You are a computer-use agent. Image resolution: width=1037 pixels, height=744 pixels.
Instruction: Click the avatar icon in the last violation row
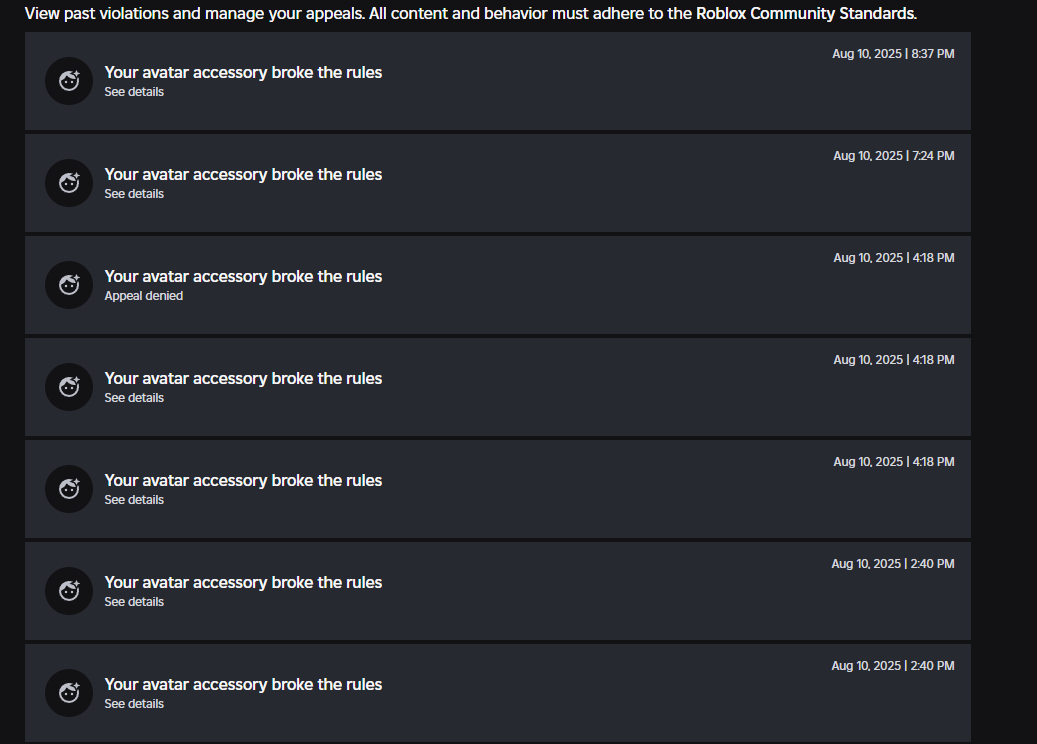point(69,693)
